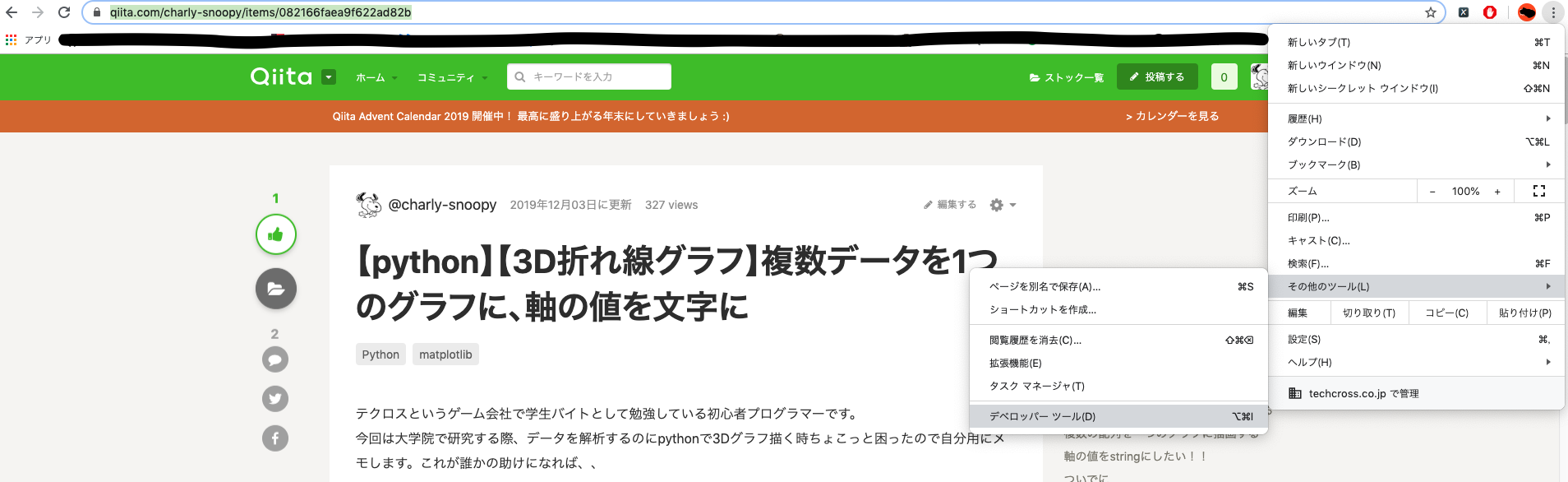Enter fullscreen via the zoom row icon

click(x=1539, y=191)
